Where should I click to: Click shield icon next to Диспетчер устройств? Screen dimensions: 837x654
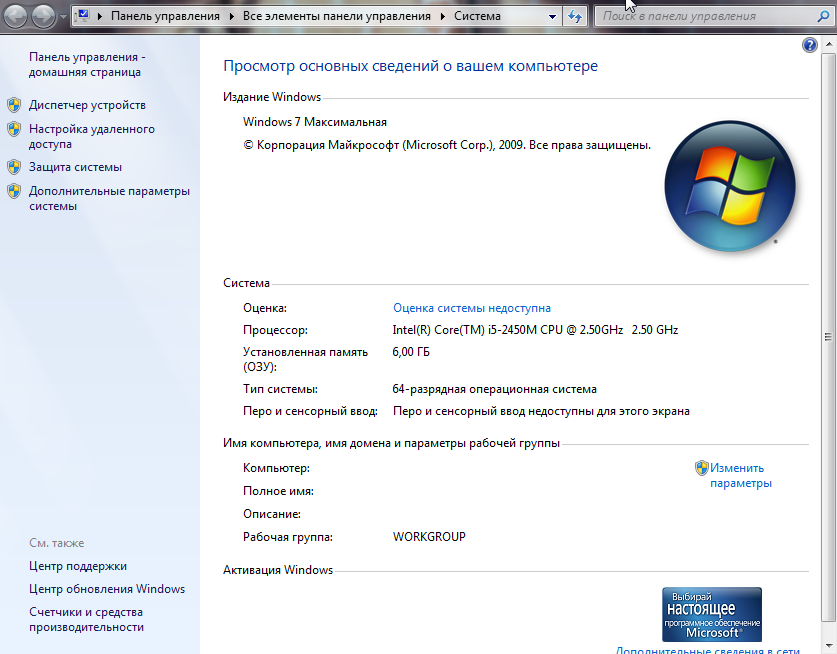(14, 105)
